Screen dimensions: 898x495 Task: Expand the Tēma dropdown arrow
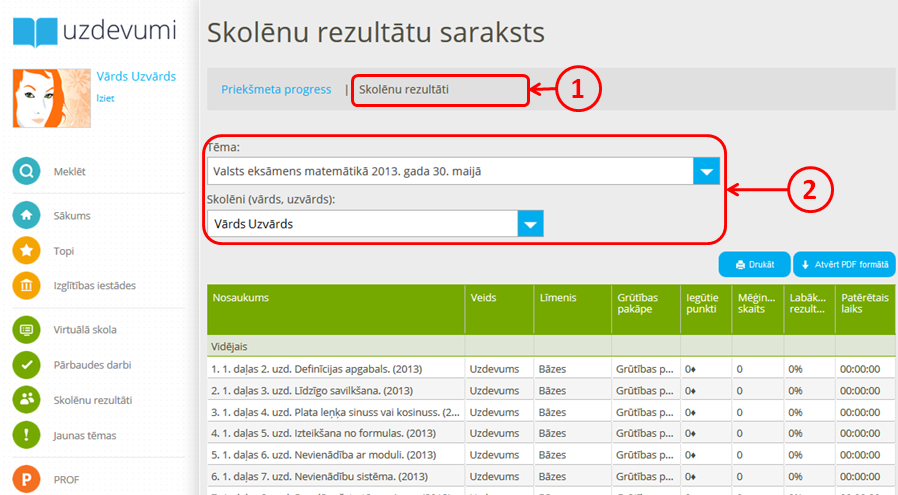pyautogui.click(x=706, y=172)
